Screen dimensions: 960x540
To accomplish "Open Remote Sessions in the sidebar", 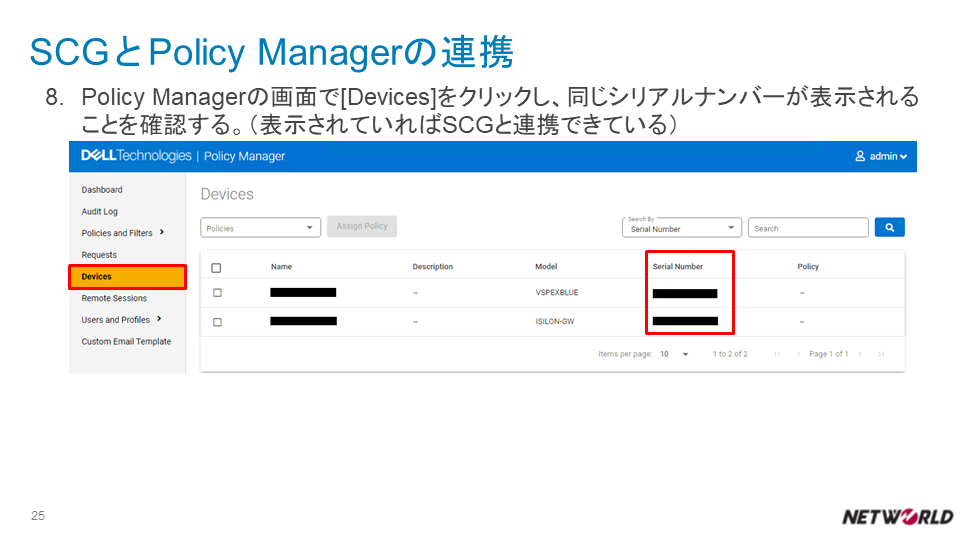I will [x=114, y=298].
